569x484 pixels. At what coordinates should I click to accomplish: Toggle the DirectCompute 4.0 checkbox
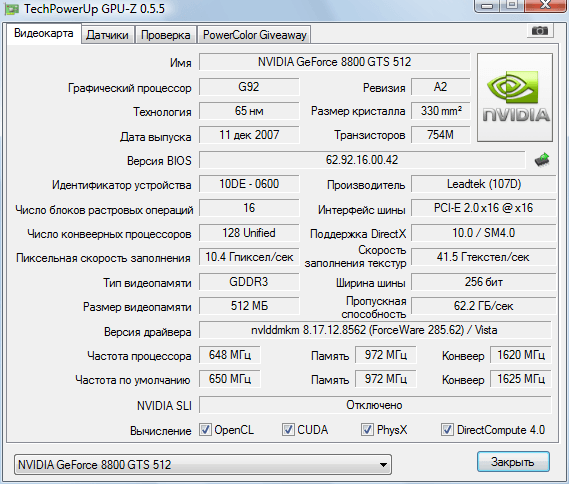447,430
